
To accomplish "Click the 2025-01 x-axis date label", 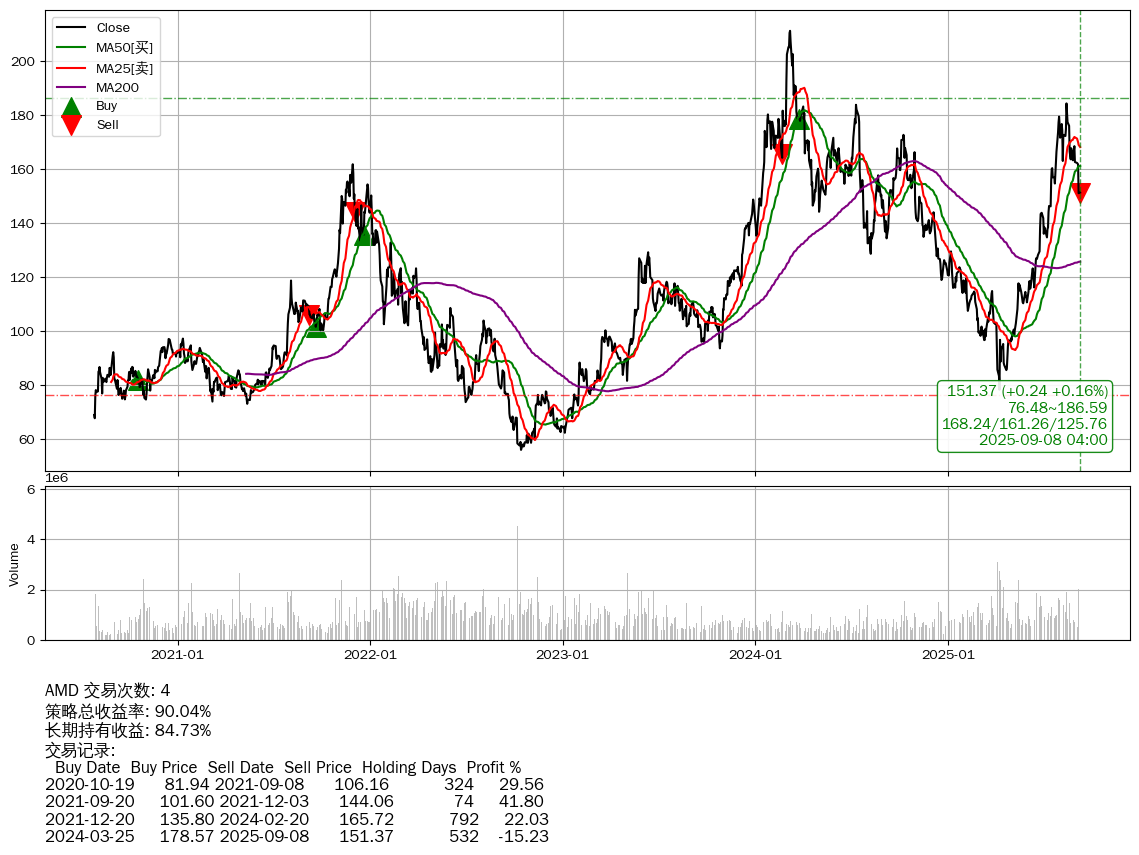I will (948, 655).
